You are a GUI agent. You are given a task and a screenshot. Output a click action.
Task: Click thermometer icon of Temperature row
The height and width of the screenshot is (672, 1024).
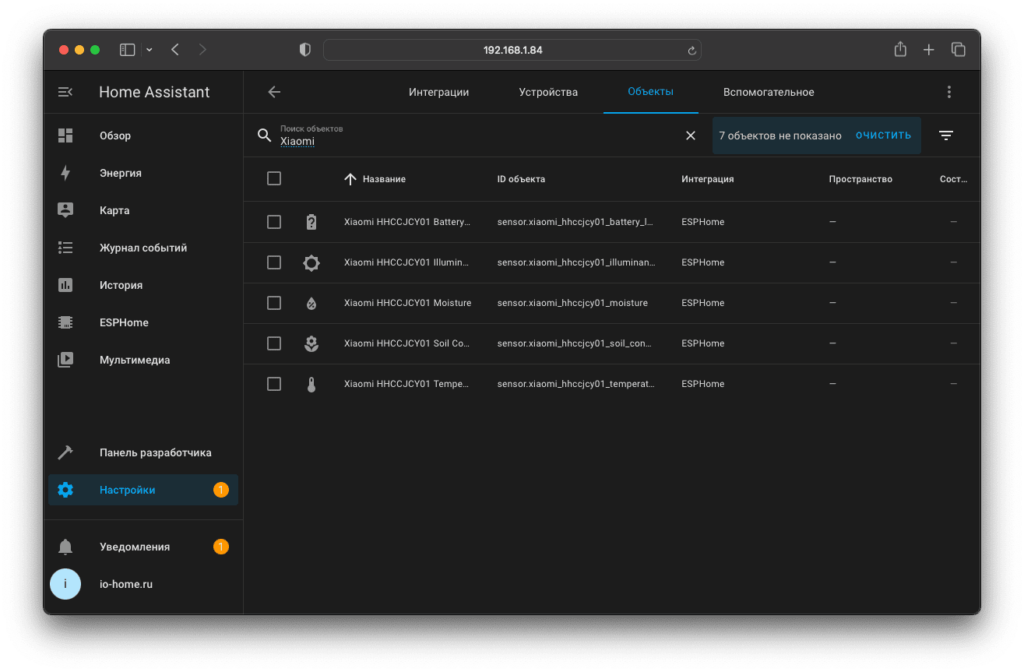point(312,384)
